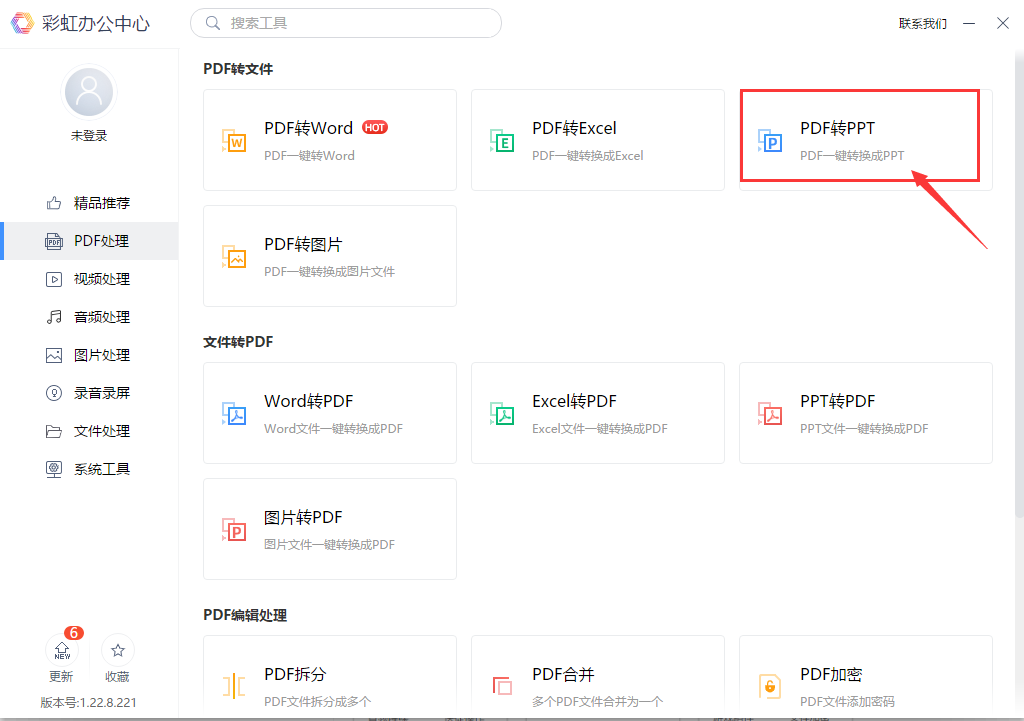1024x721 pixels.
Task: Open the 图片转PDF tool title
Action: (303, 517)
